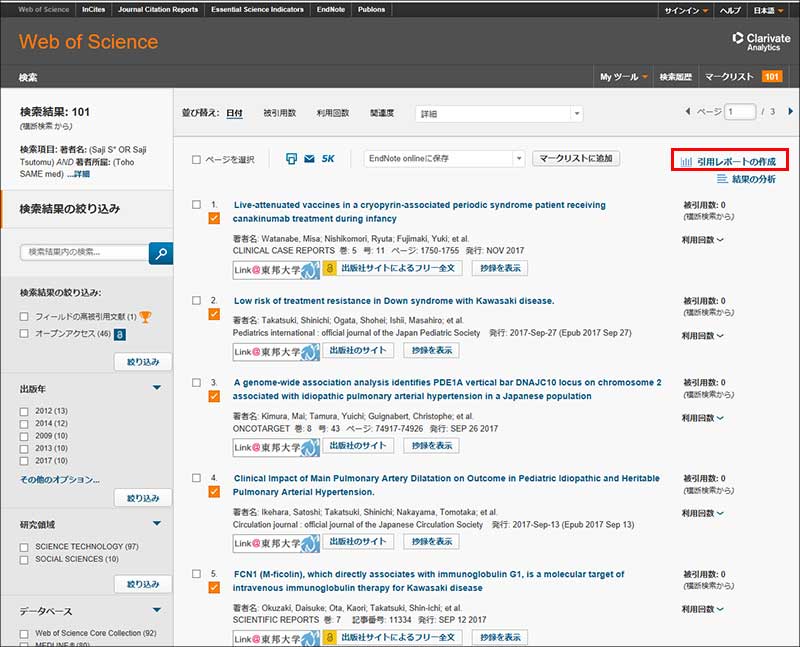Click the search magnifier button in refine panel
This screenshot has height=647, width=800.
pos(161,253)
